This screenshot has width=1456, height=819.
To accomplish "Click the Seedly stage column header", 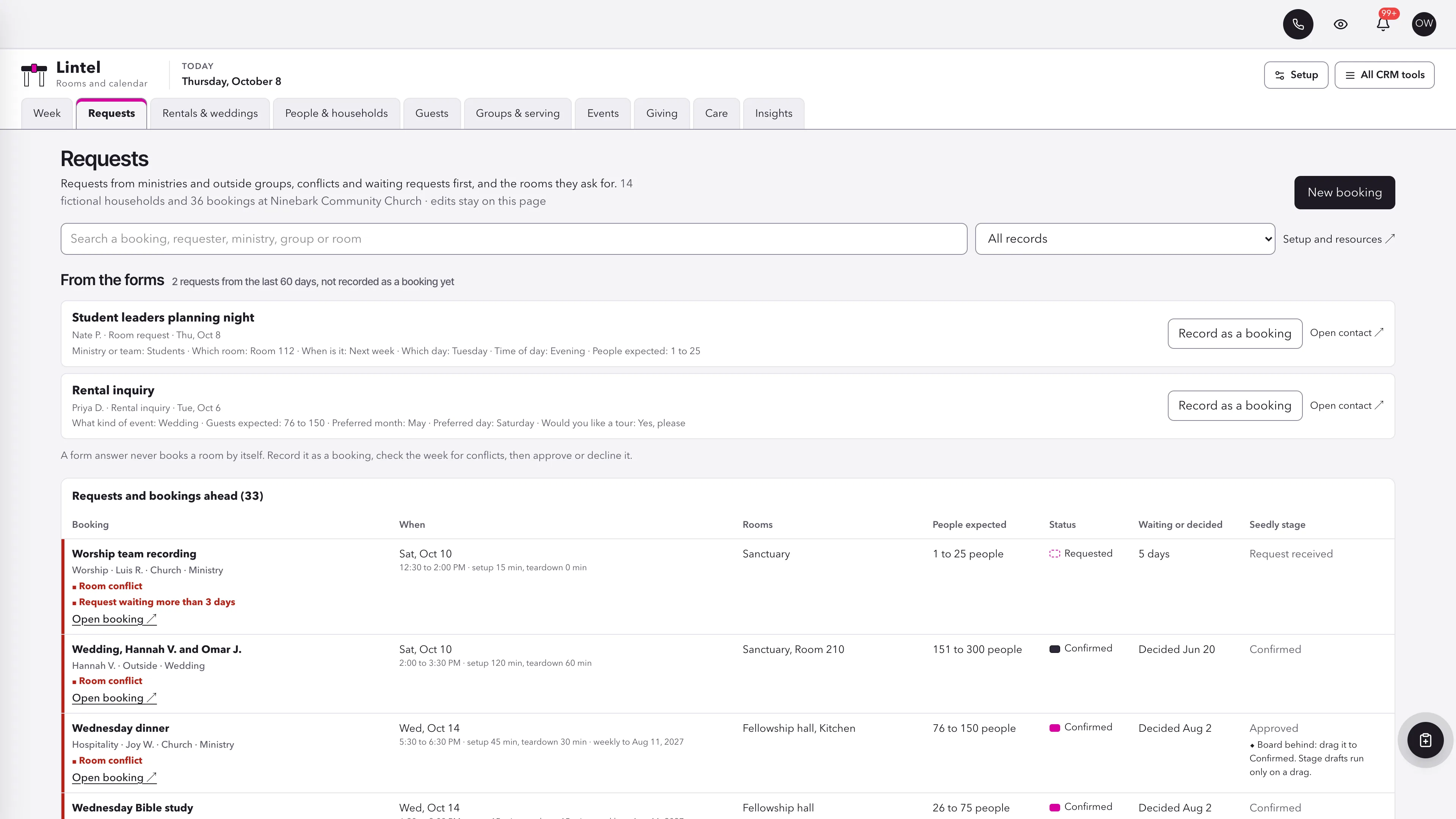I will (1277, 525).
